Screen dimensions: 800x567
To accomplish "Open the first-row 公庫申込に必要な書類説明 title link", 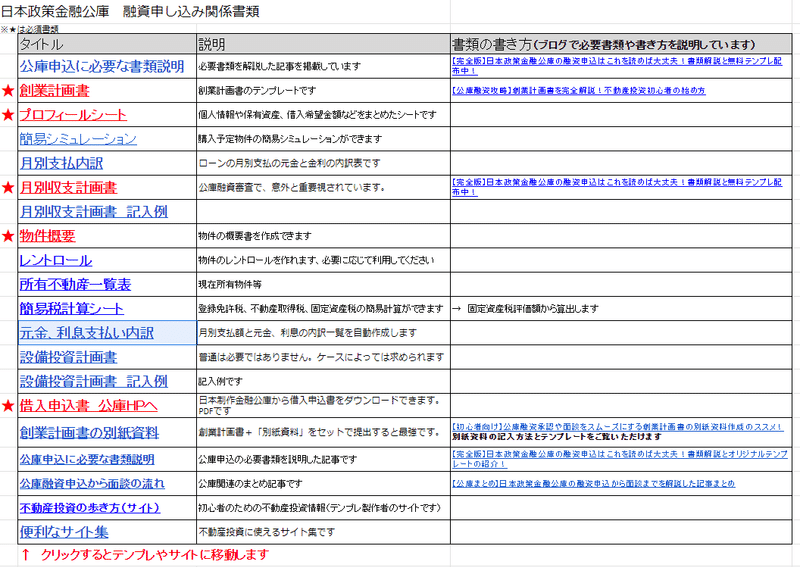I will 102,66.
